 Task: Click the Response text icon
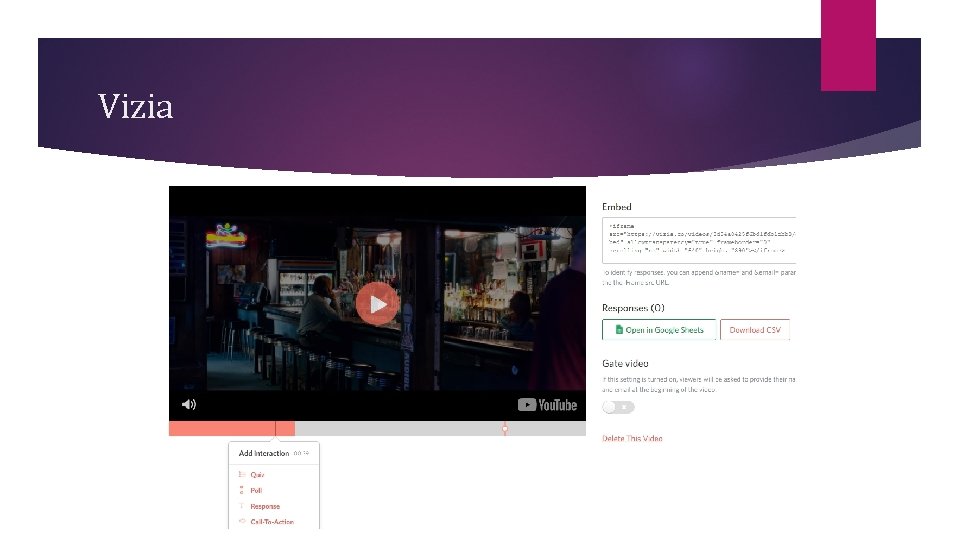point(241,506)
